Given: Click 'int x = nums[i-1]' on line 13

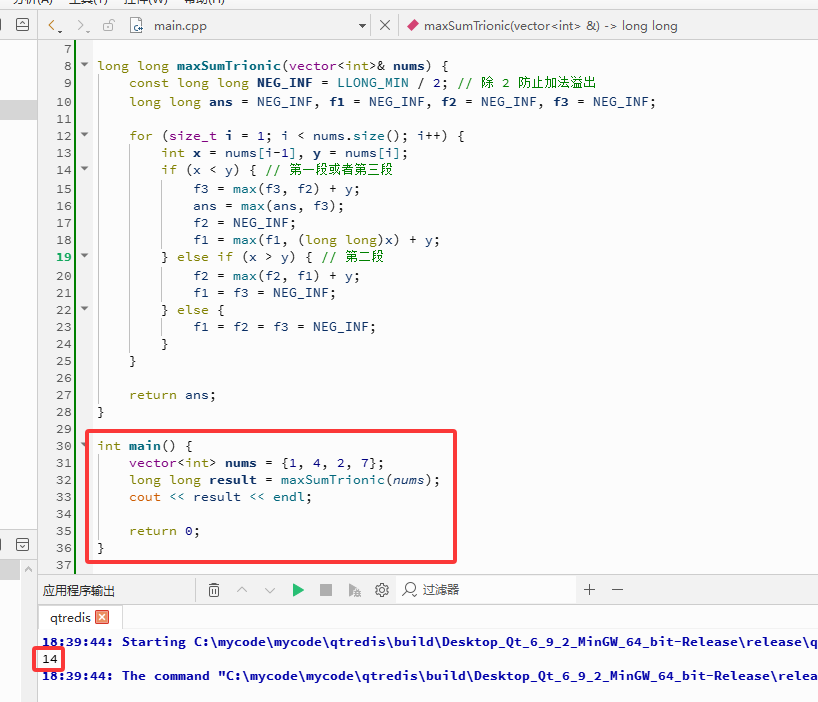Looking at the screenshot, I should click(228, 153).
